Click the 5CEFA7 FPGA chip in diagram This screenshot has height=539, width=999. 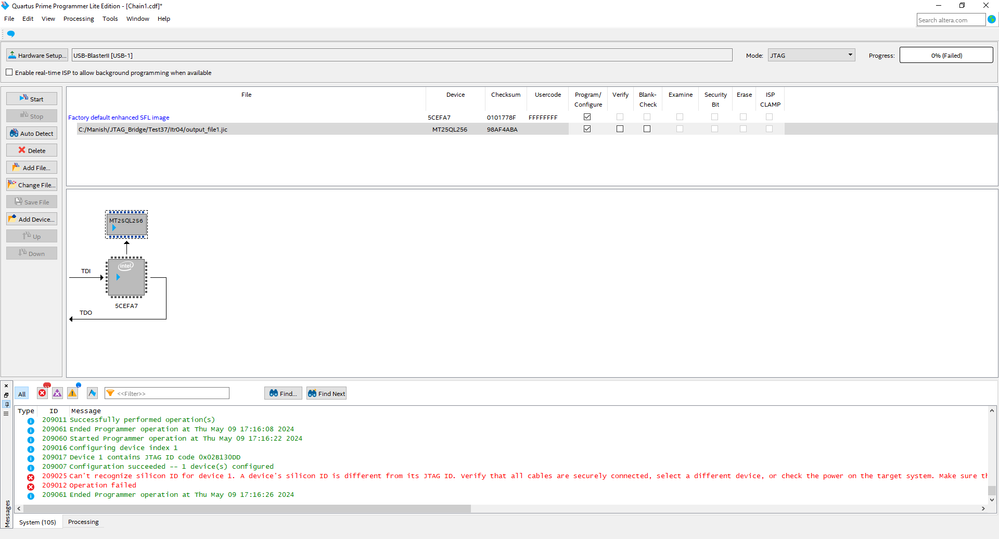[126, 277]
